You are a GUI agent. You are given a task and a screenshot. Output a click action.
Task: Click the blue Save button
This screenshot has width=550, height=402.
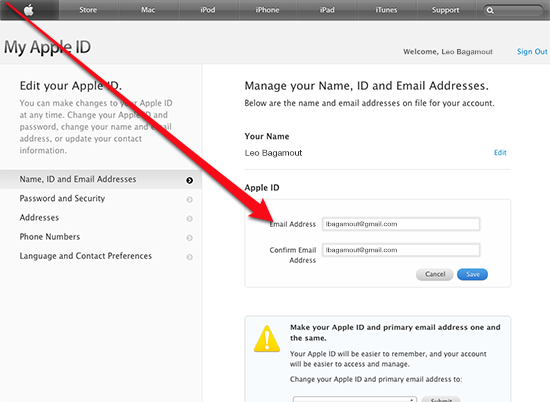click(x=472, y=274)
